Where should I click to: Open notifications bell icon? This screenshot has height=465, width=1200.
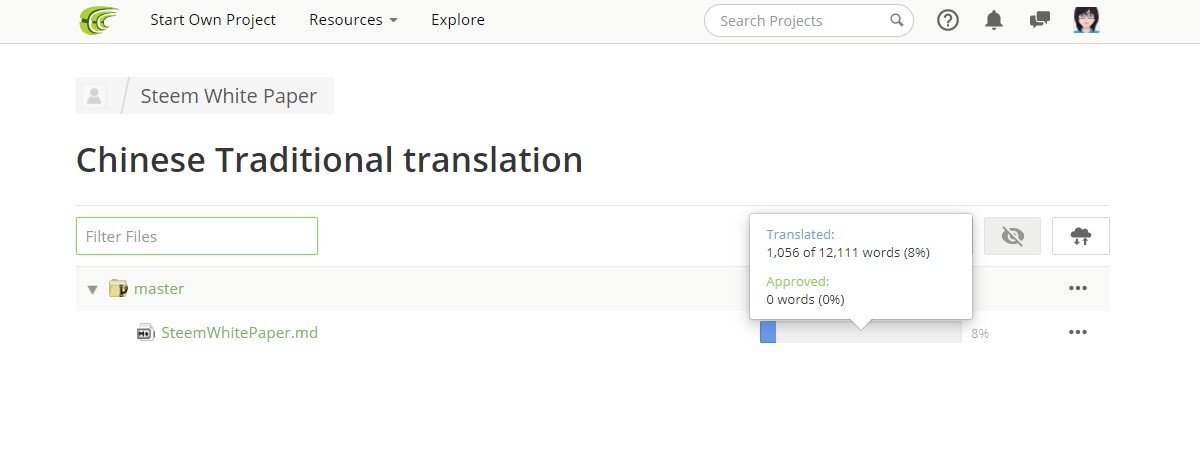point(994,20)
